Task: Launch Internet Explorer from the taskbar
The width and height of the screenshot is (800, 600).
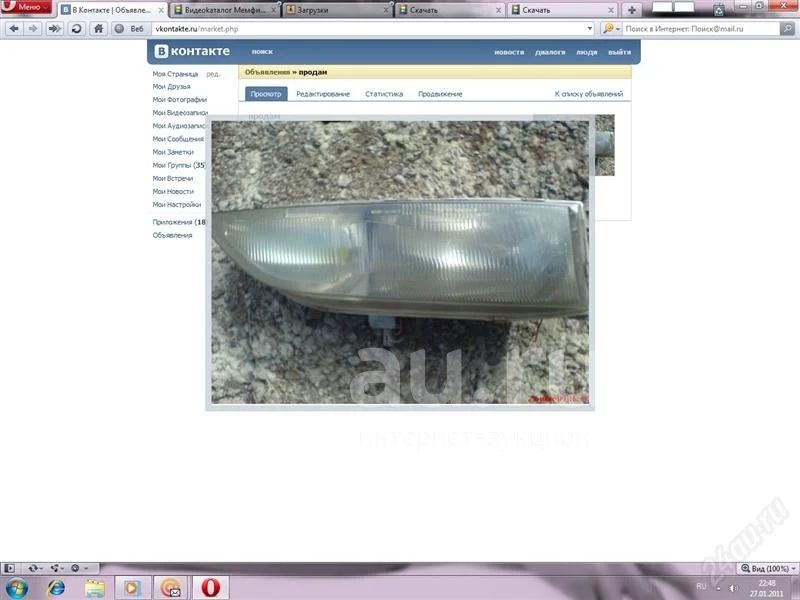Action: tap(55, 588)
